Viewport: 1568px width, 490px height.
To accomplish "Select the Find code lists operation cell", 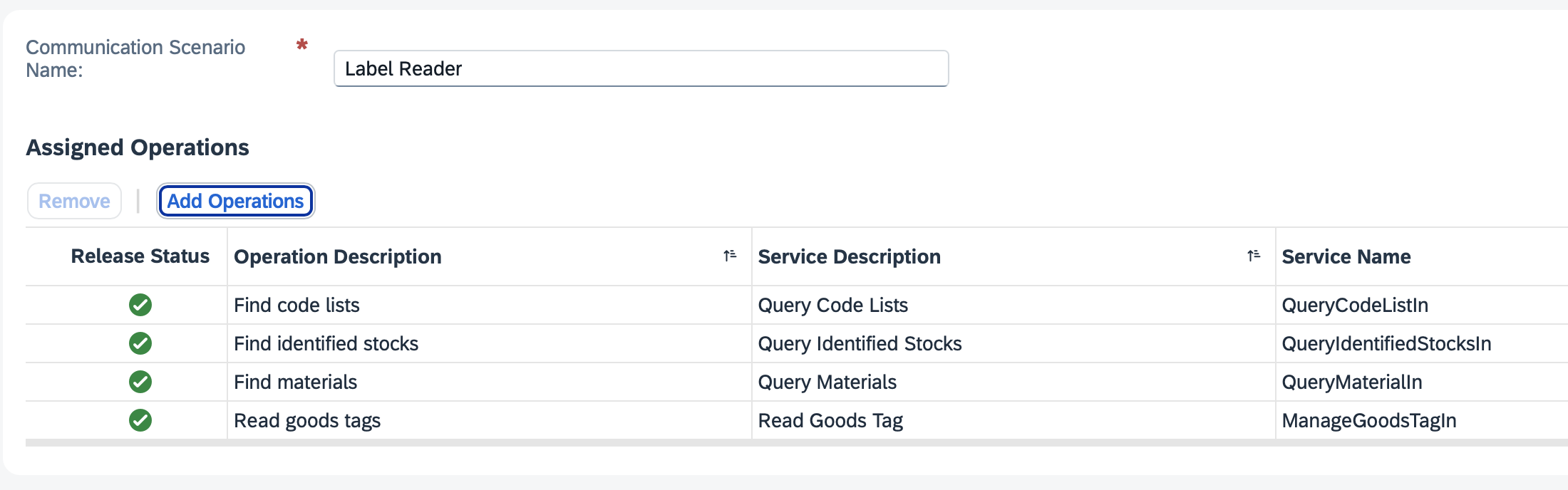I will click(x=296, y=306).
